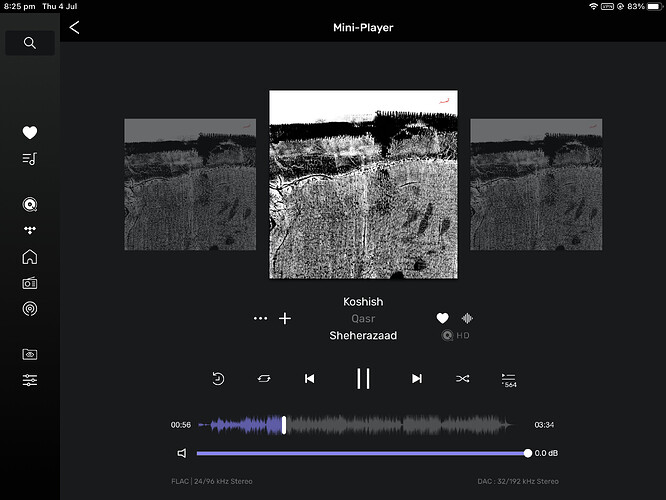Open the Podcasts icon in sidebar
The height and width of the screenshot is (500, 666).
[x=30, y=309]
